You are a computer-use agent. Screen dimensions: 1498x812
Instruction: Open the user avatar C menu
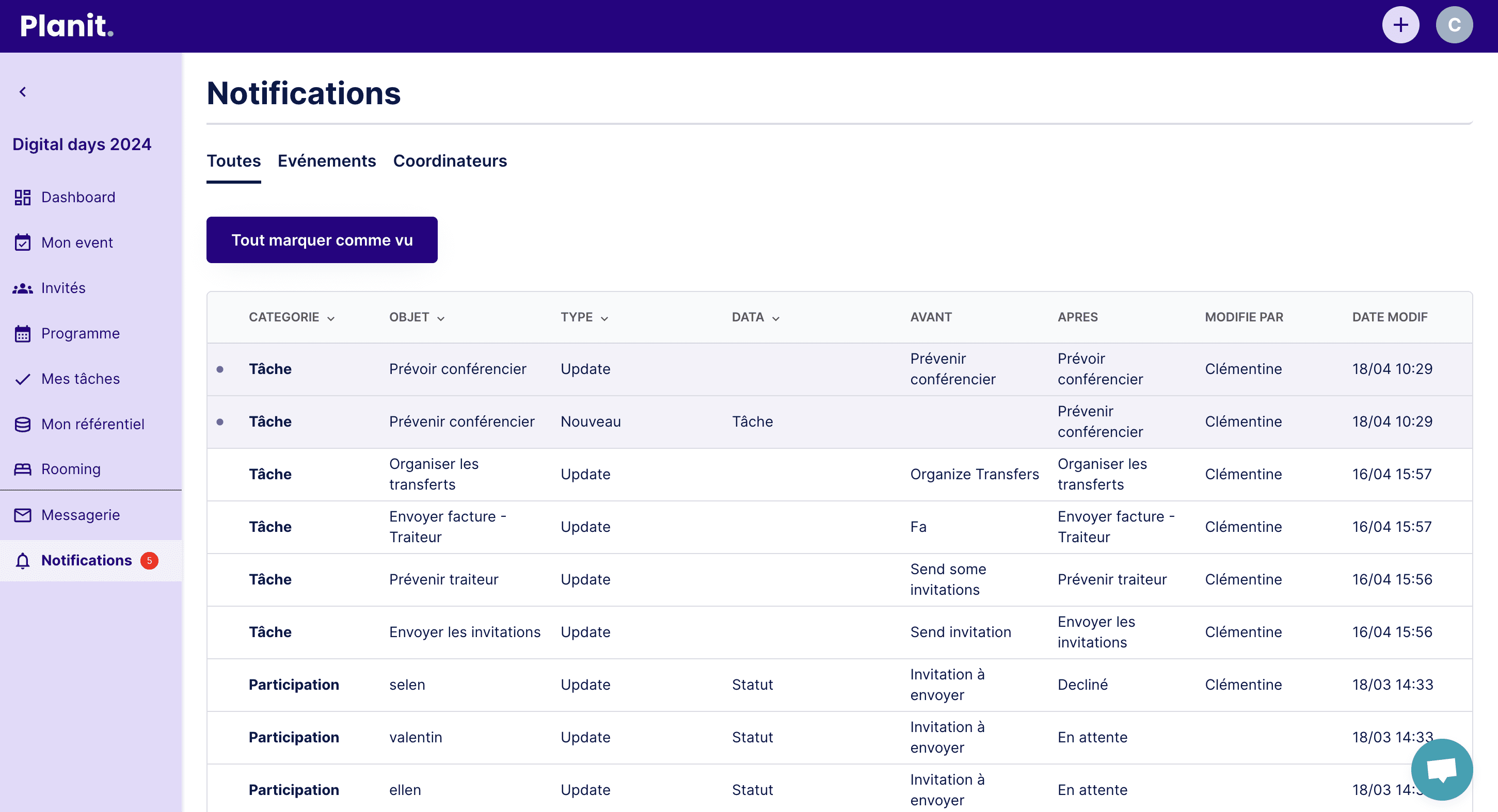coord(1454,25)
